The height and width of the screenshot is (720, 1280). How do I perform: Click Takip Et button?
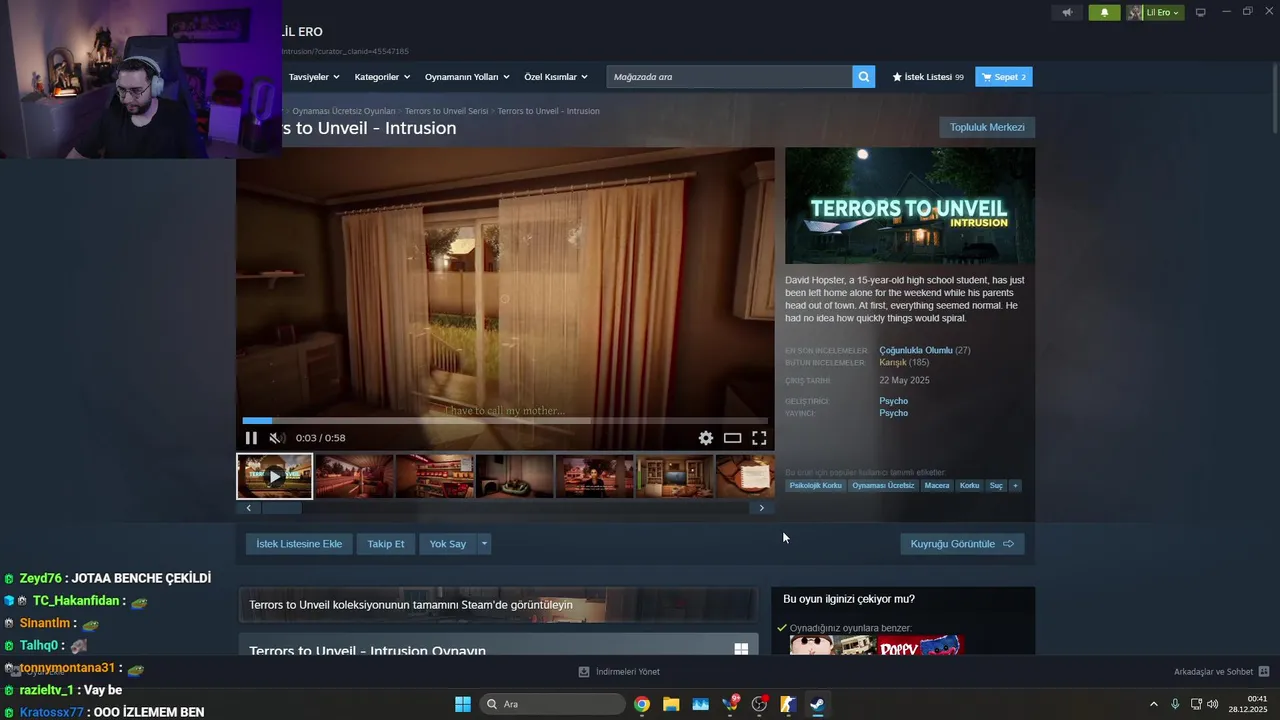386,544
